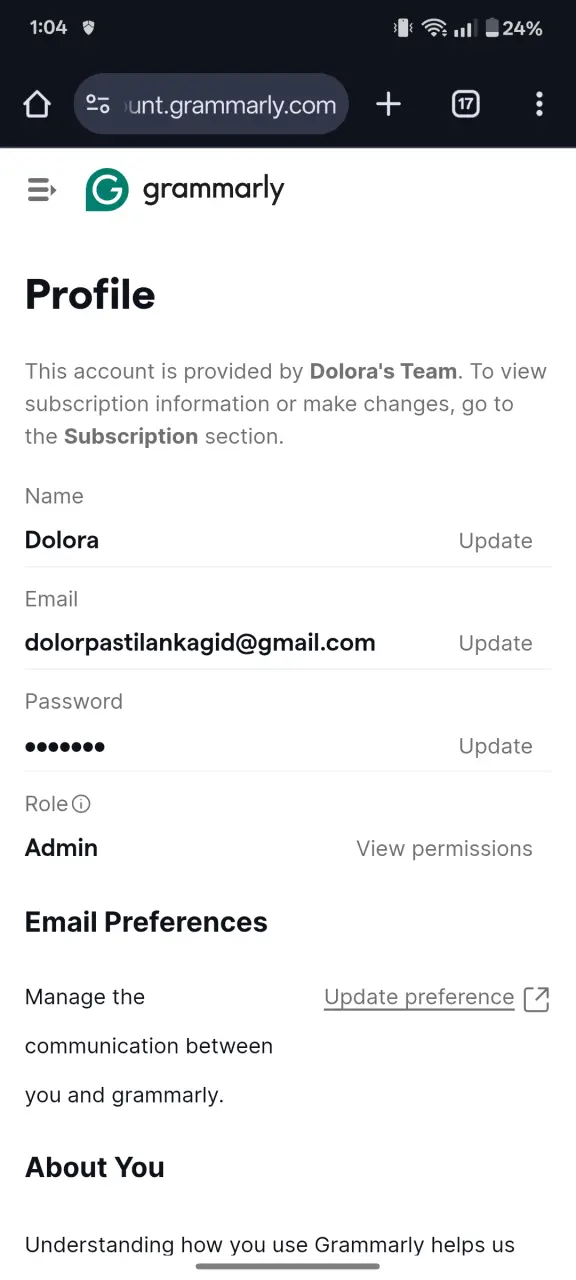
Task: Select the masked password dots
Action: point(65,746)
